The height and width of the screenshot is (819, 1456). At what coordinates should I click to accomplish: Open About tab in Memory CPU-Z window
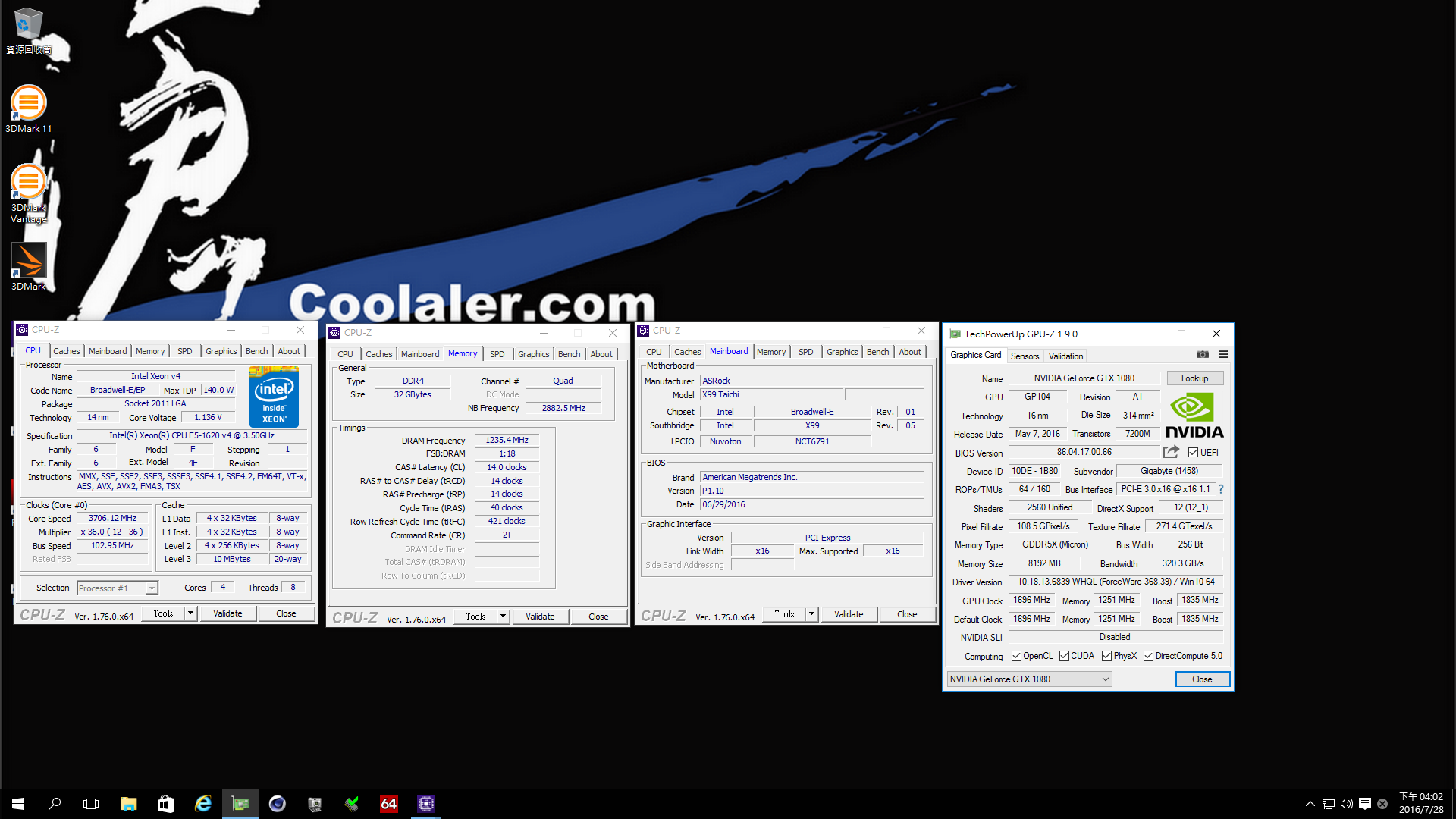[x=601, y=354]
